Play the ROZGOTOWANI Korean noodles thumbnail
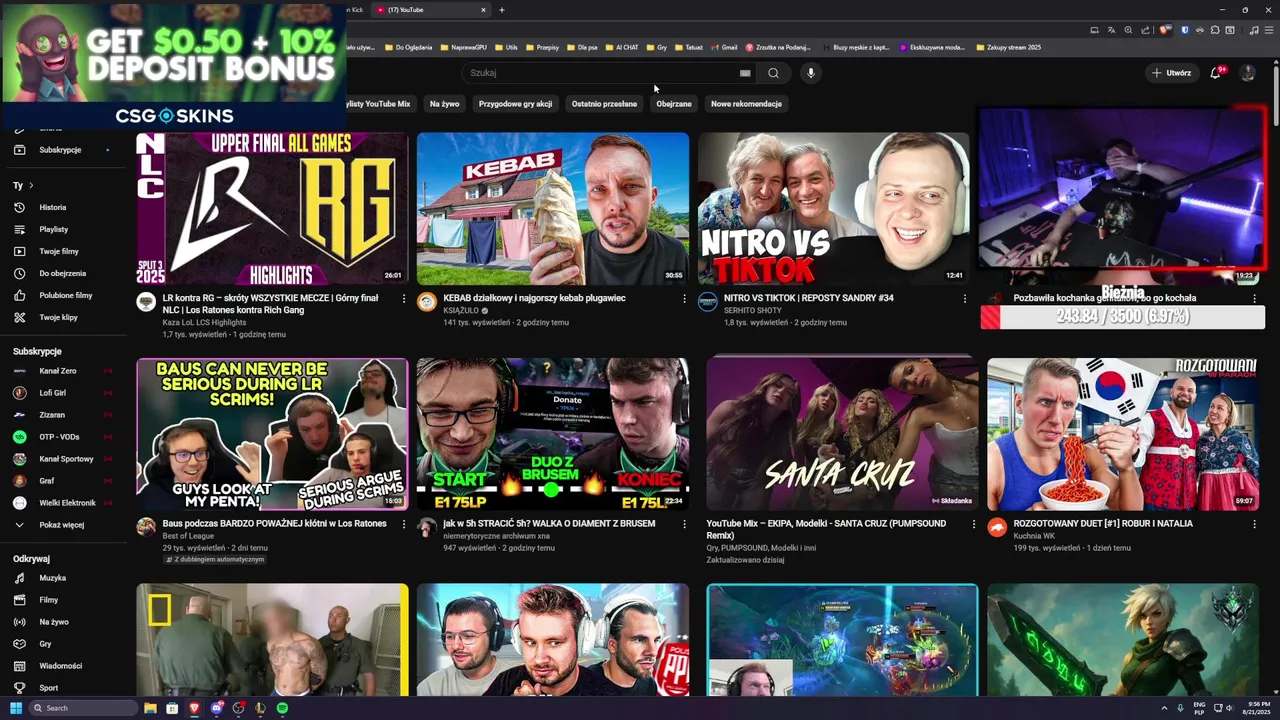1280x720 pixels. pos(1123,434)
